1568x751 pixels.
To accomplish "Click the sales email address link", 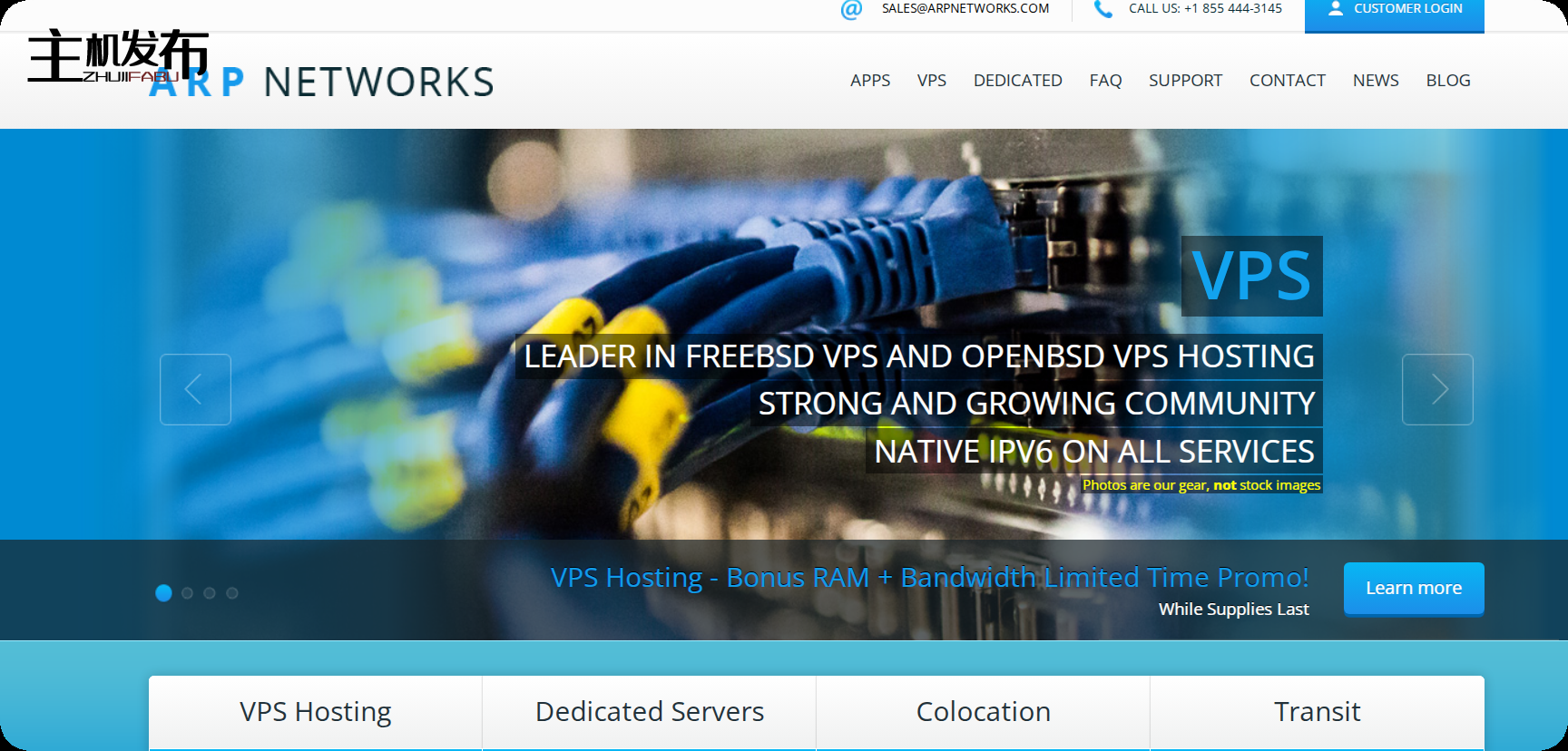I will tap(965, 9).
